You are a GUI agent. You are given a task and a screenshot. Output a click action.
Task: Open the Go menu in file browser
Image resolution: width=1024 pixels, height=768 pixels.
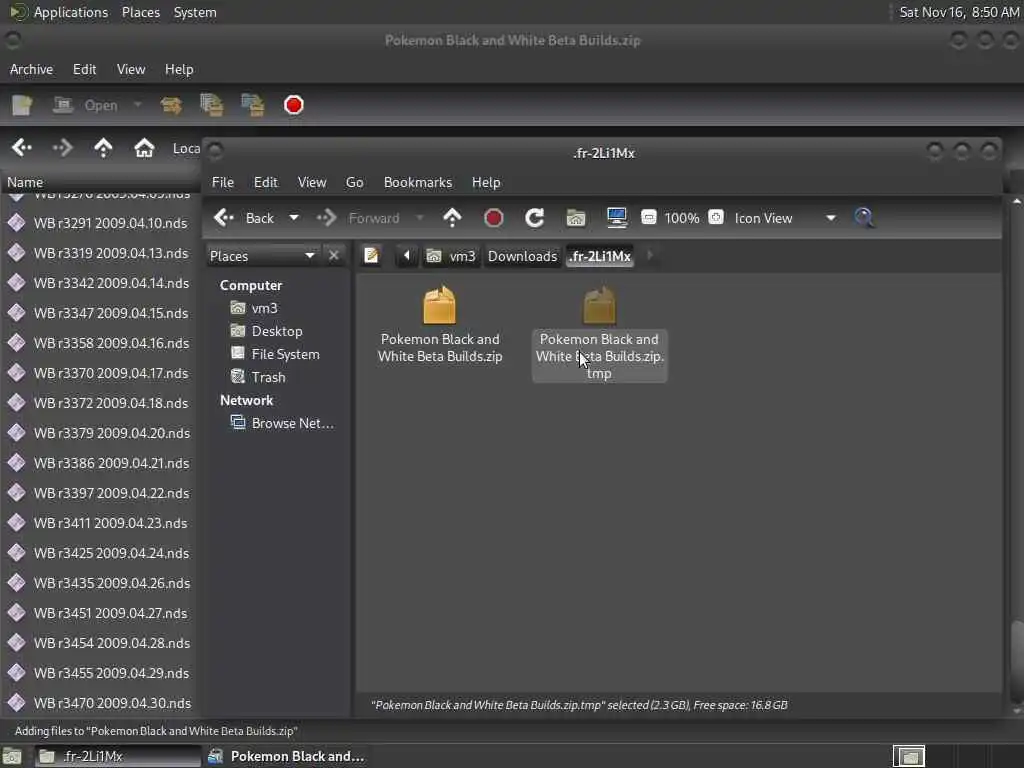tap(355, 183)
